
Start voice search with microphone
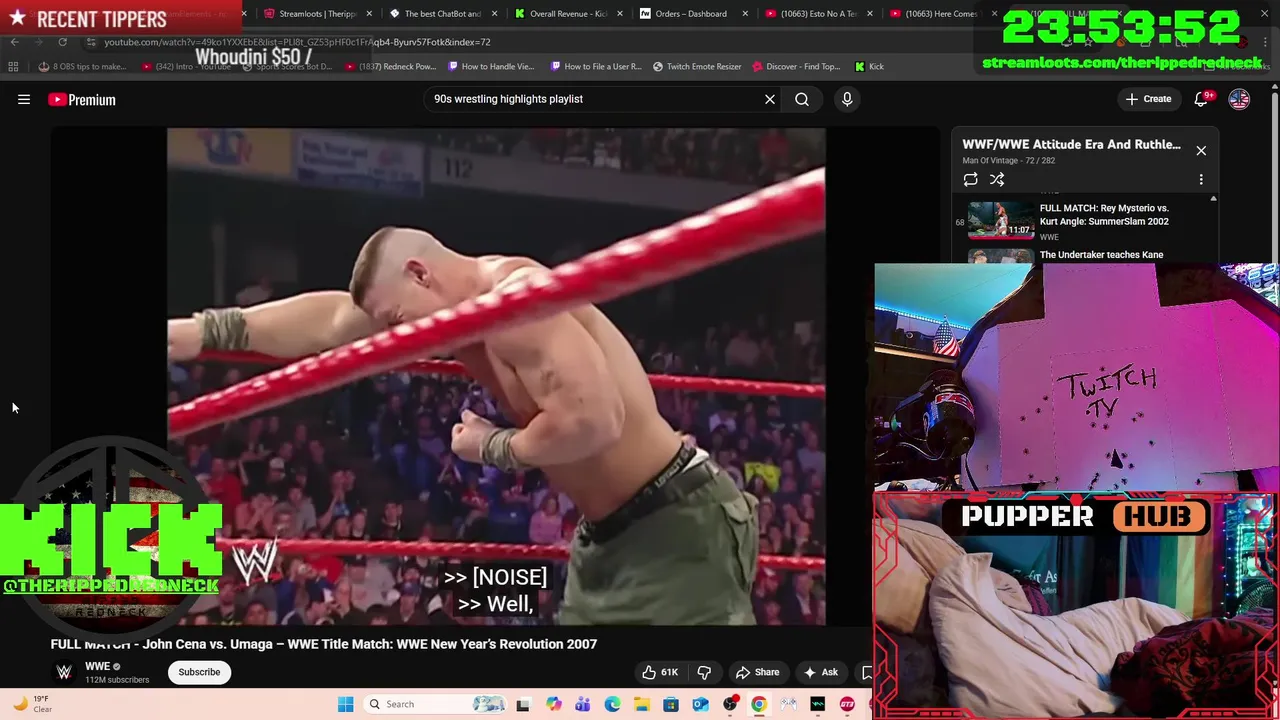(x=847, y=99)
